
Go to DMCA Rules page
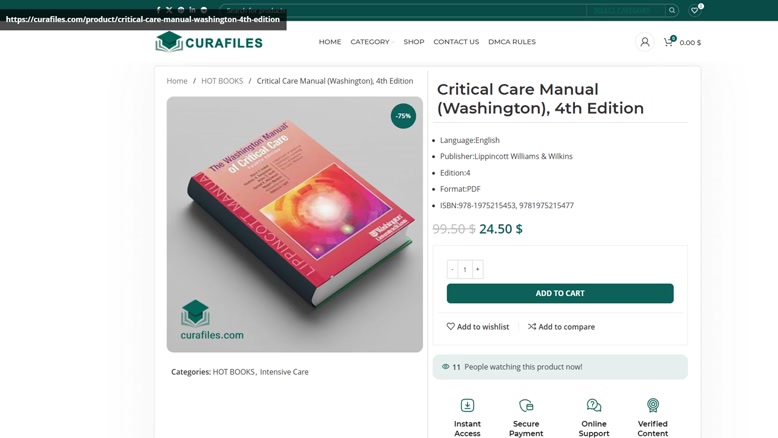point(512,42)
